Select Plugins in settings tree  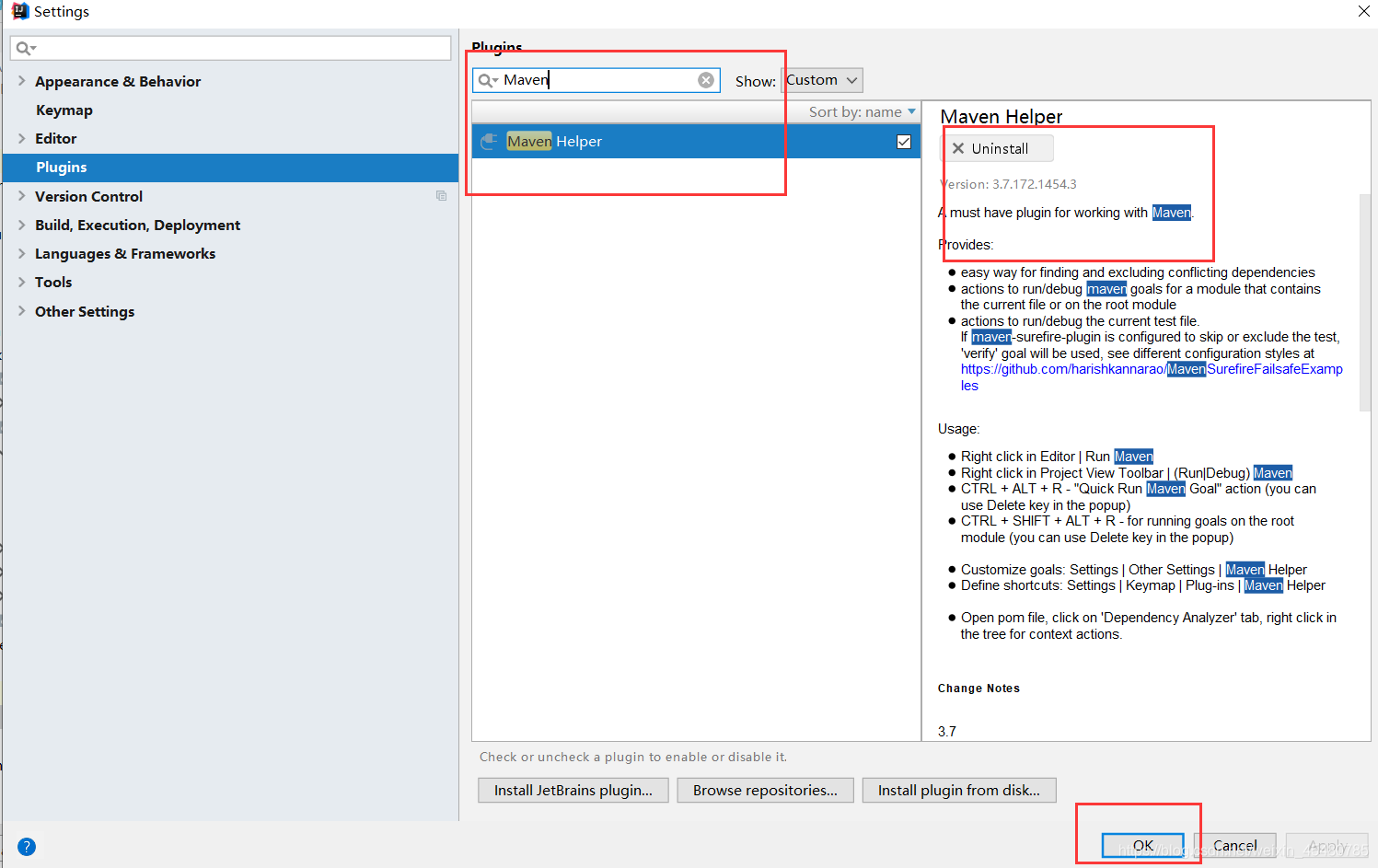click(x=230, y=168)
